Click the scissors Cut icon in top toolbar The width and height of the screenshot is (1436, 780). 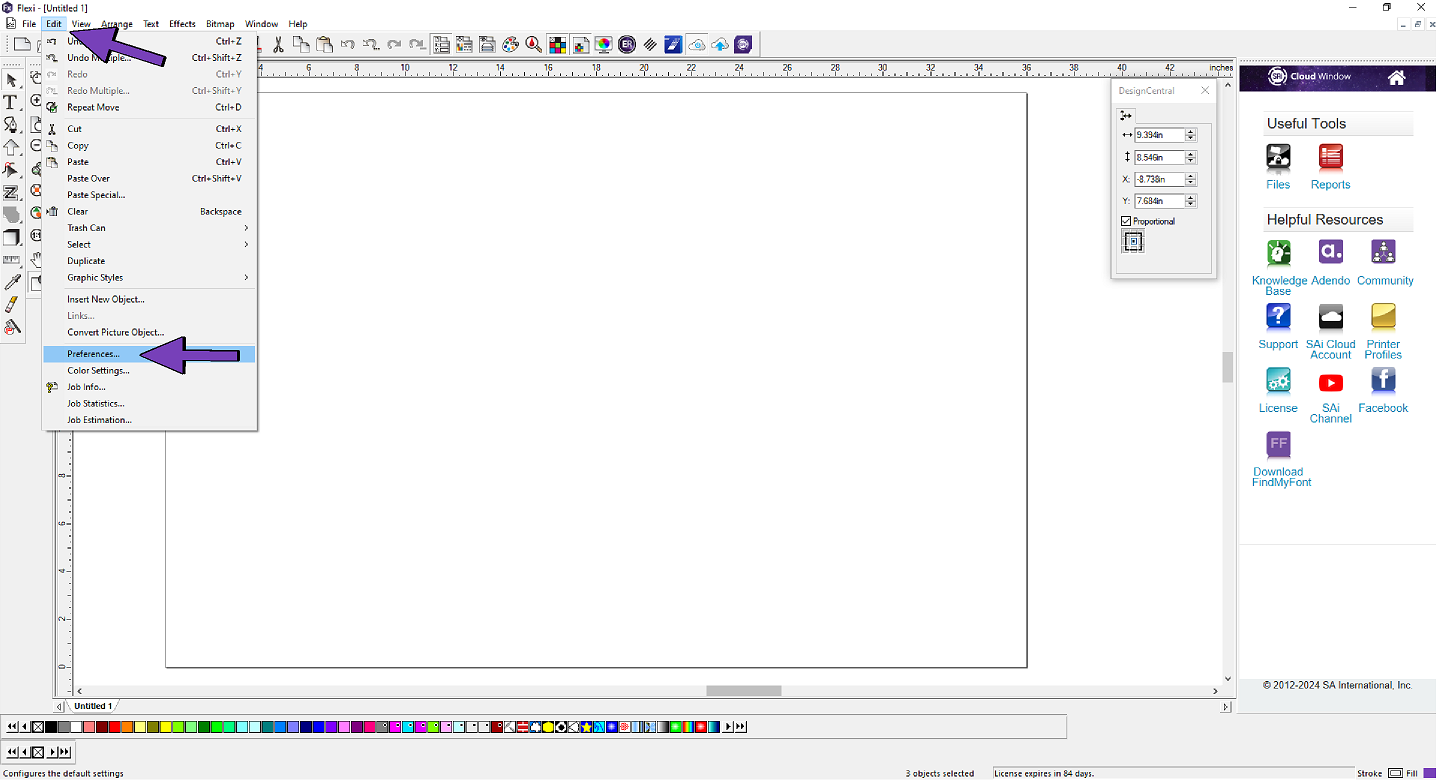(278, 44)
